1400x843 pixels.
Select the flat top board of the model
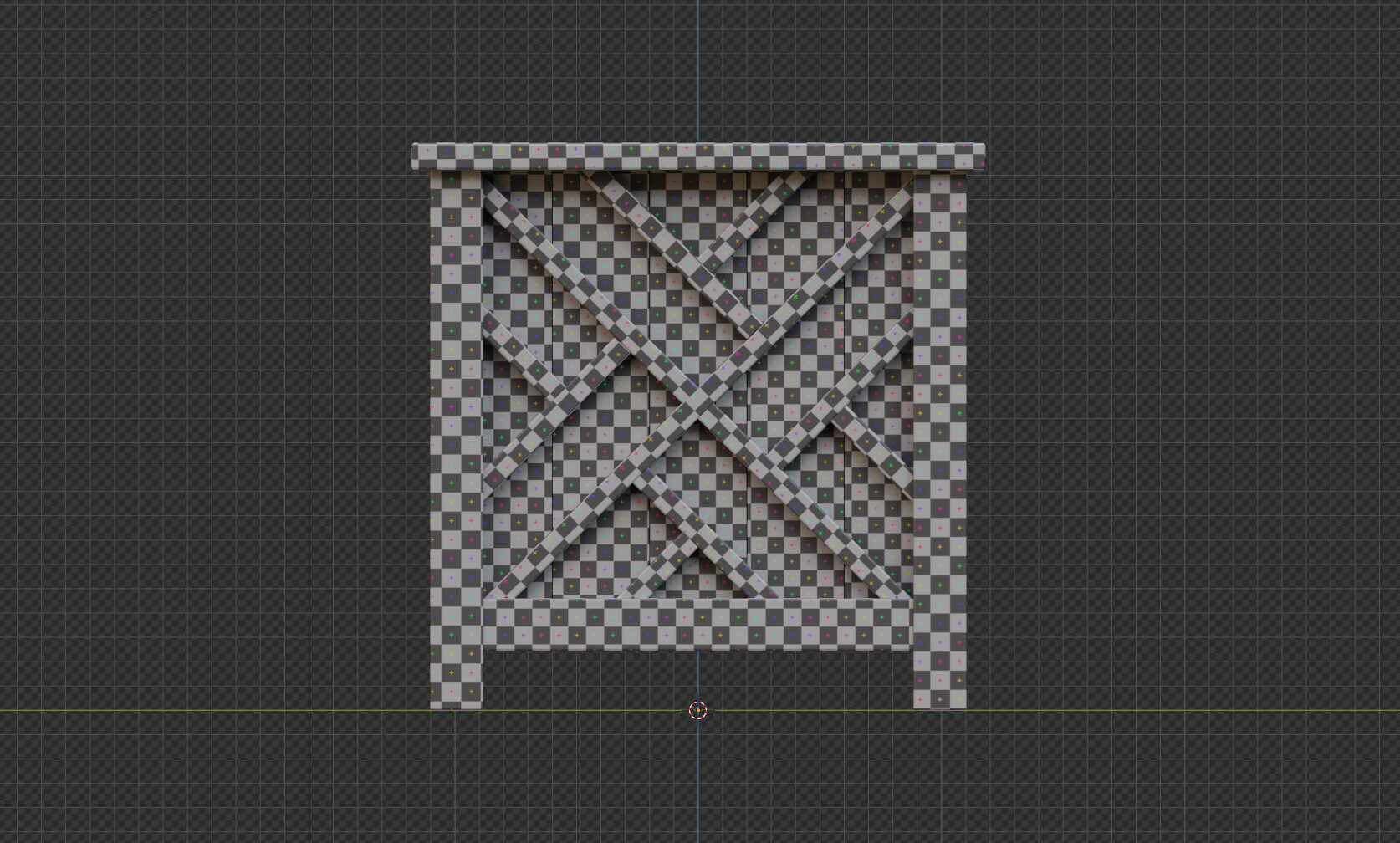point(698,156)
